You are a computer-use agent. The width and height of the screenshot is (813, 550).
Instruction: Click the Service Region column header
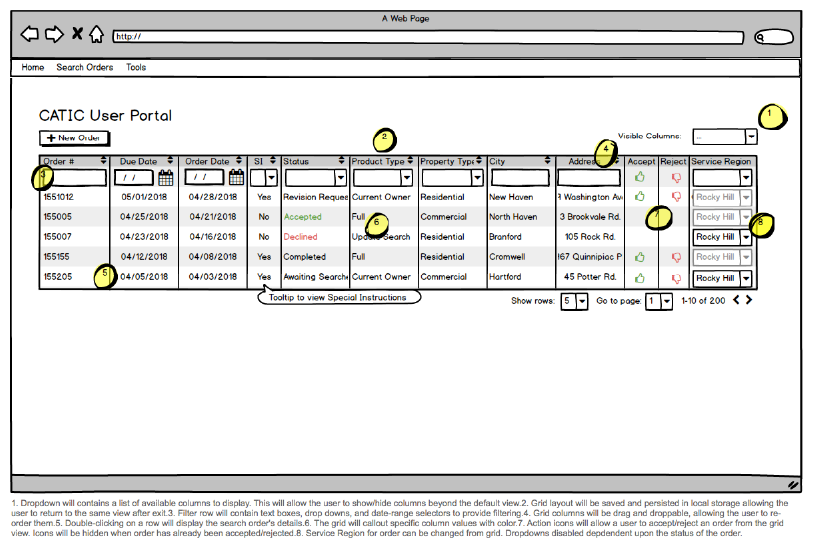[721, 162]
